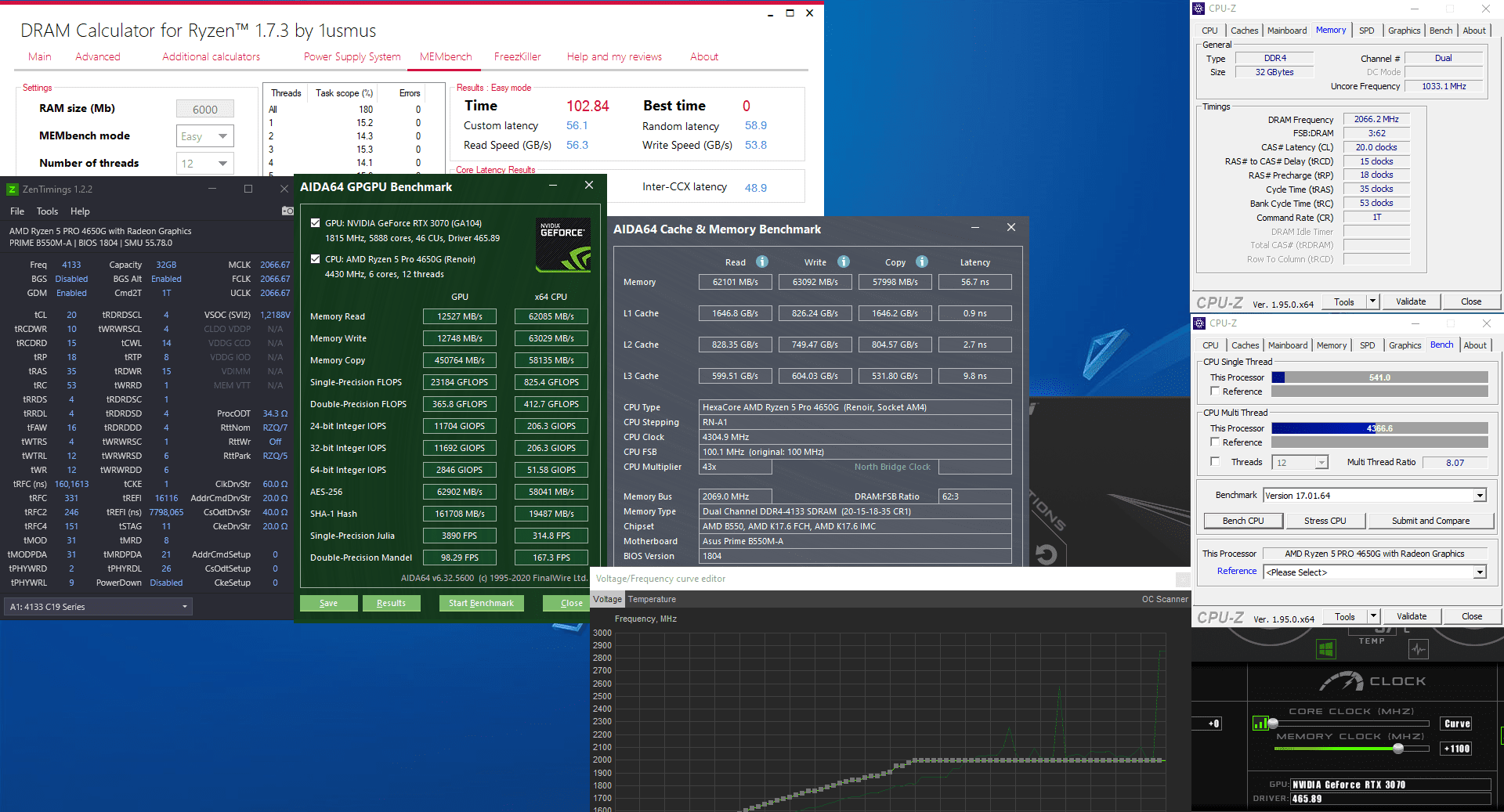Click the Windows startup icon in MSI Afterburner

(x=1325, y=649)
